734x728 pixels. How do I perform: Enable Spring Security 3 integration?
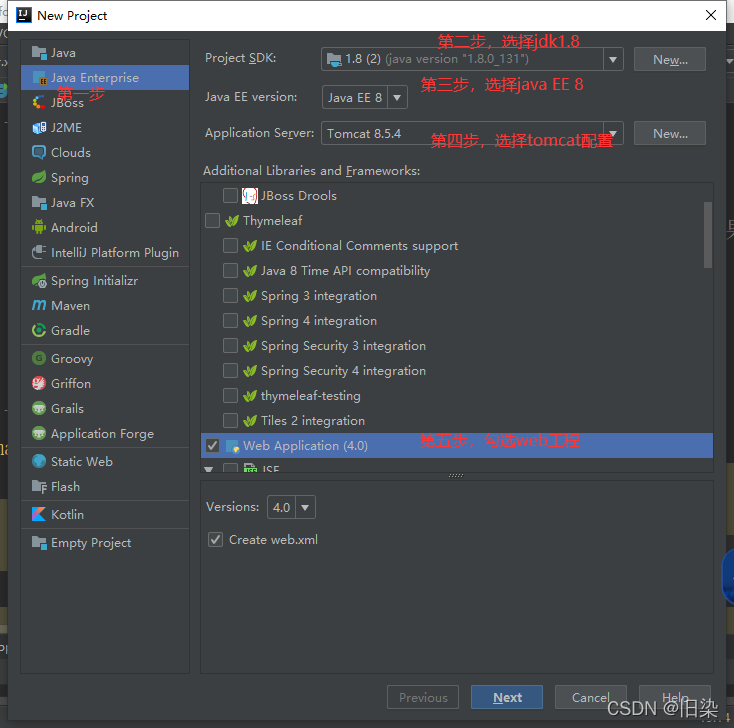[230, 346]
